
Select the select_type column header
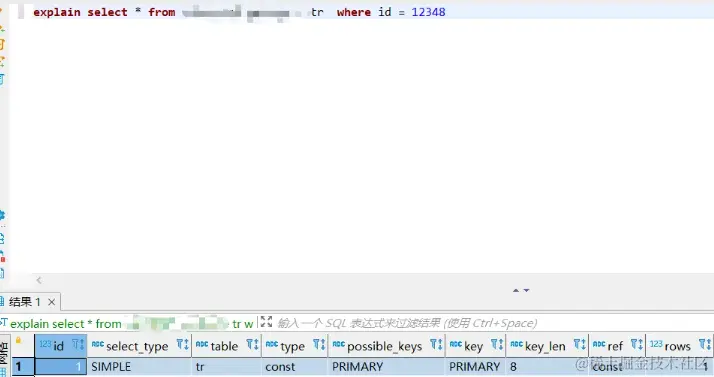tap(139, 346)
